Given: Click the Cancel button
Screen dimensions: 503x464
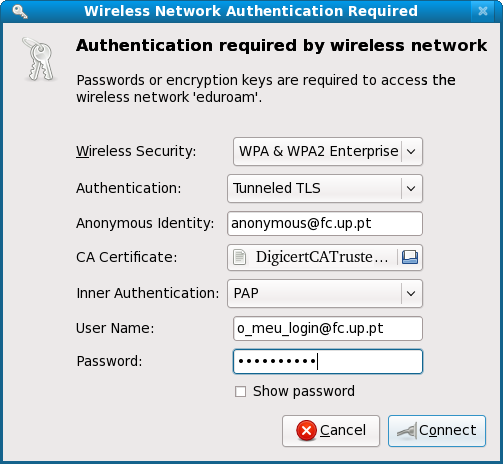Looking at the screenshot, I should pyautogui.click(x=331, y=431).
